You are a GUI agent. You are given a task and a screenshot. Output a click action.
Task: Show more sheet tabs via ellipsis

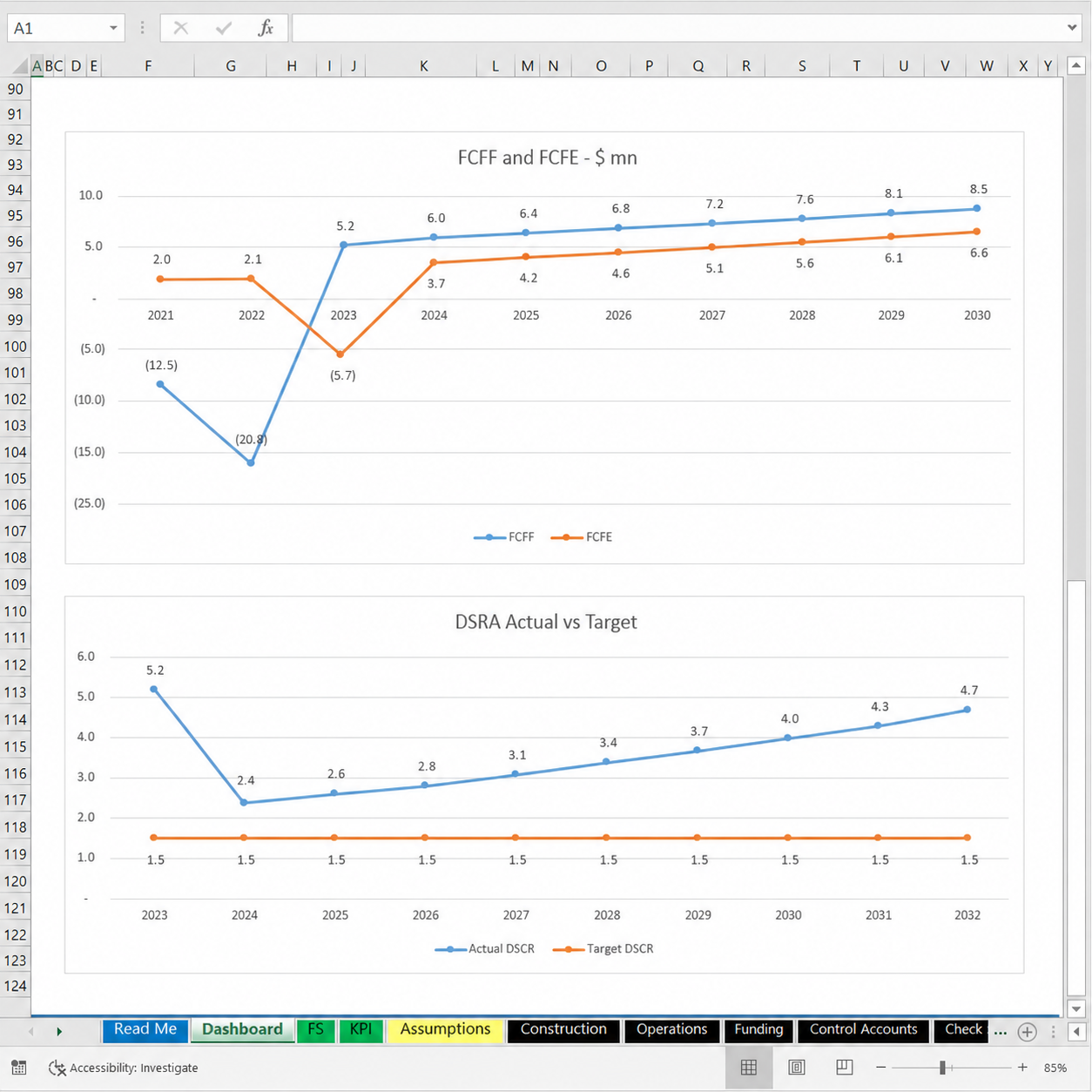click(x=1001, y=1032)
